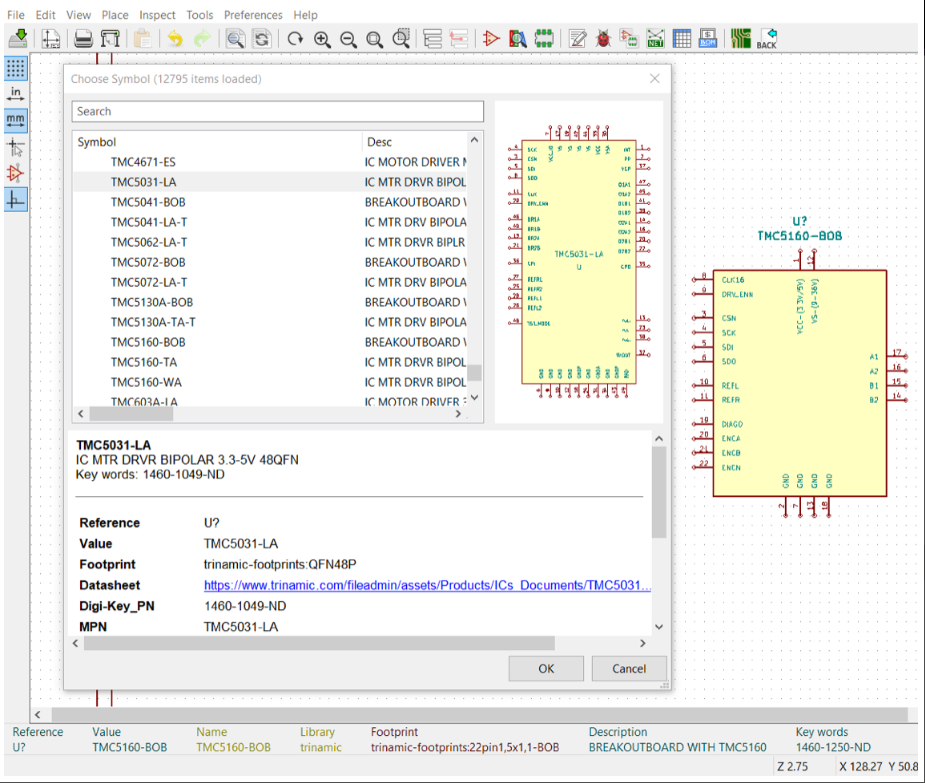The height and width of the screenshot is (783, 925).
Task: Select TMC5130A-TA-T symbol row
Action: click(x=270, y=322)
